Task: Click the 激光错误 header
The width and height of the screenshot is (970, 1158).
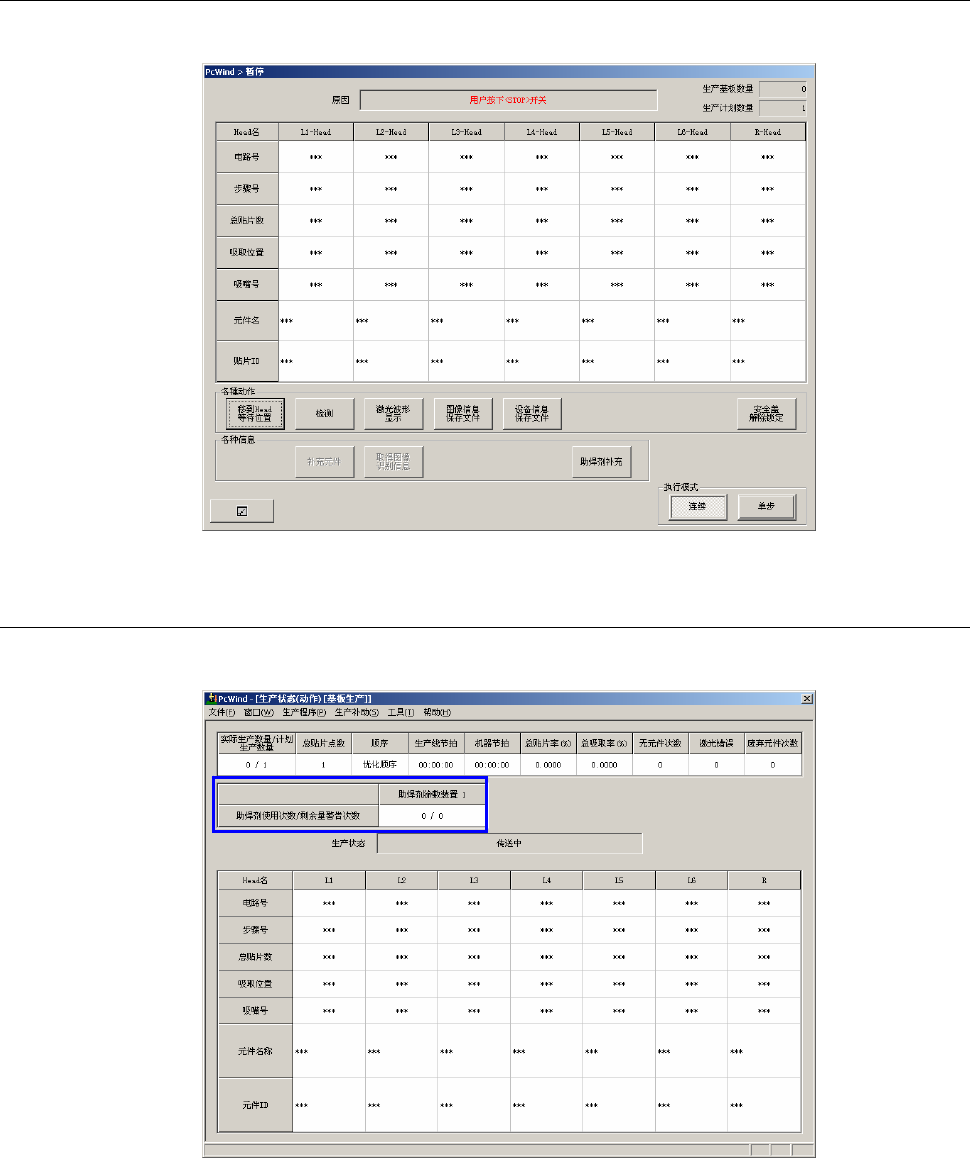Action: pyautogui.click(x=717, y=743)
